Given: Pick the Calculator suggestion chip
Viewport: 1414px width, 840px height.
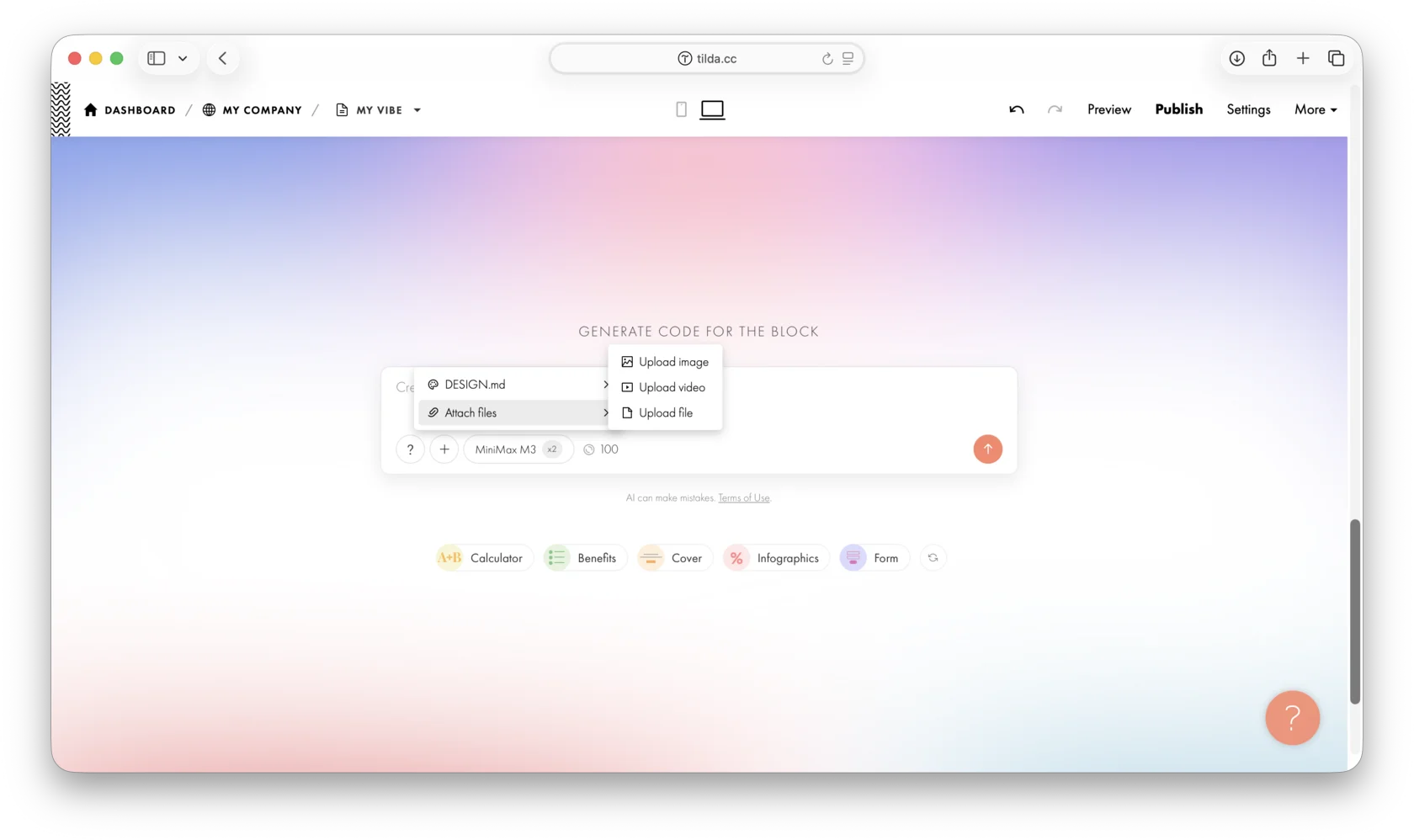Looking at the screenshot, I should point(484,558).
